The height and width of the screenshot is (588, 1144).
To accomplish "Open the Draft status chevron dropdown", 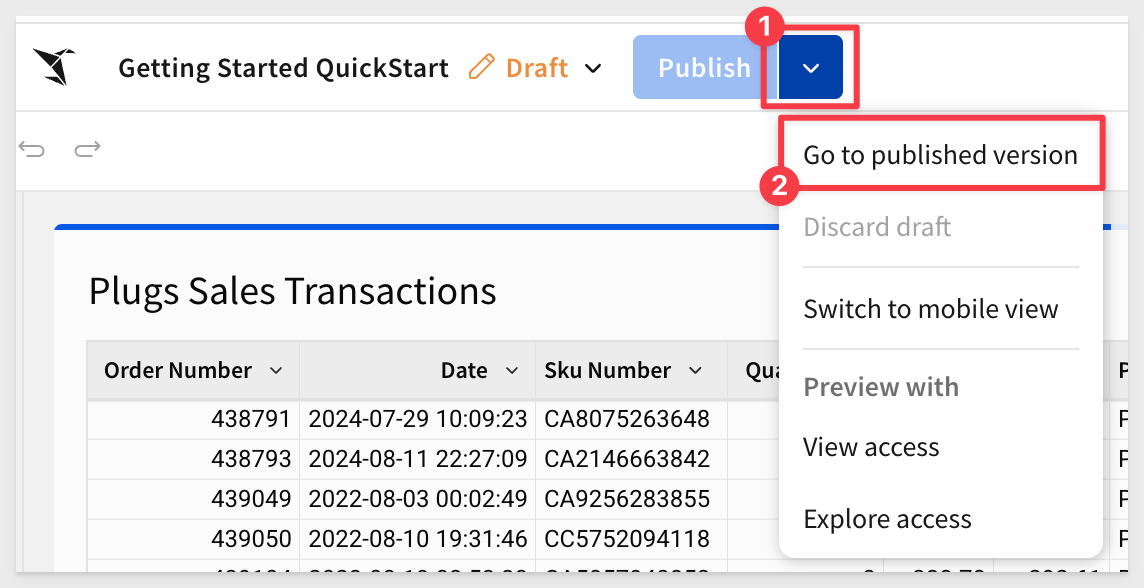I will pyautogui.click(x=594, y=68).
